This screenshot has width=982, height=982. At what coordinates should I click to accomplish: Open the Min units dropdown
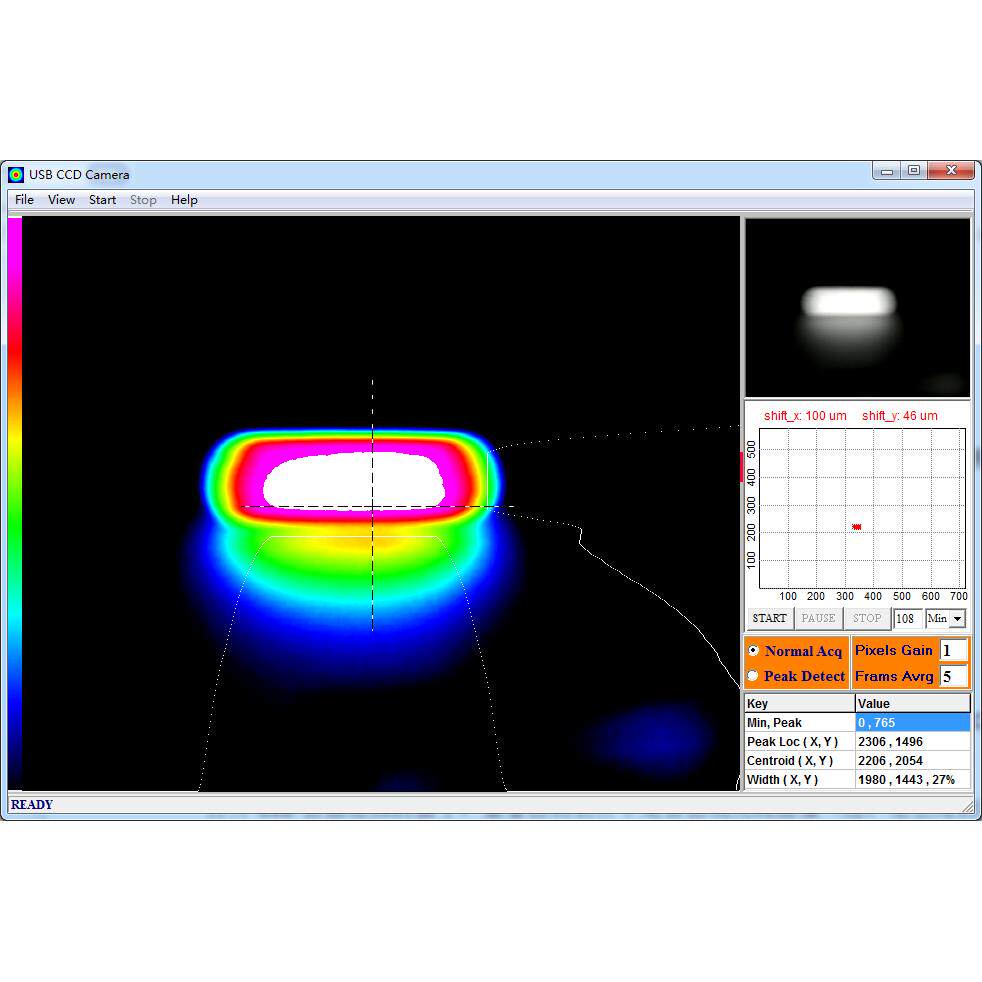[957, 619]
